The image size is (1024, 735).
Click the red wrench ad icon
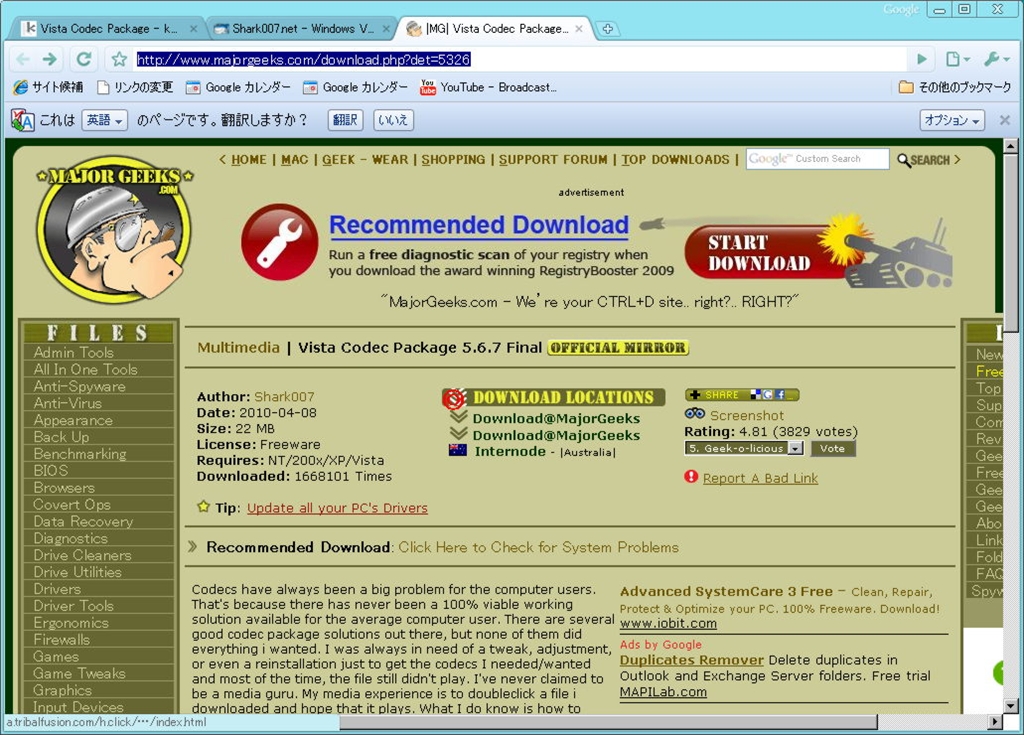[x=280, y=242]
